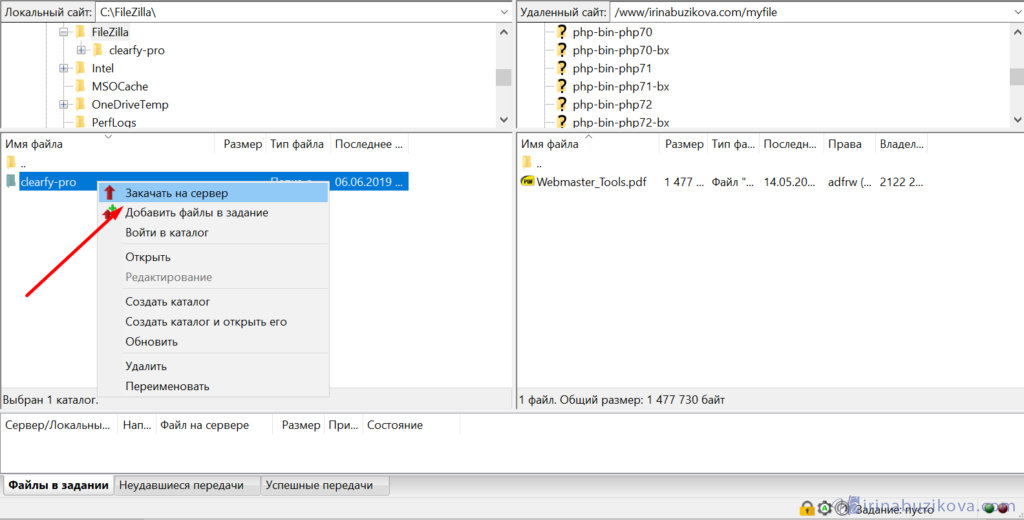The width and height of the screenshot is (1024, 520).
Task: Sort remote files by 'Размер' column header
Action: 683,144
